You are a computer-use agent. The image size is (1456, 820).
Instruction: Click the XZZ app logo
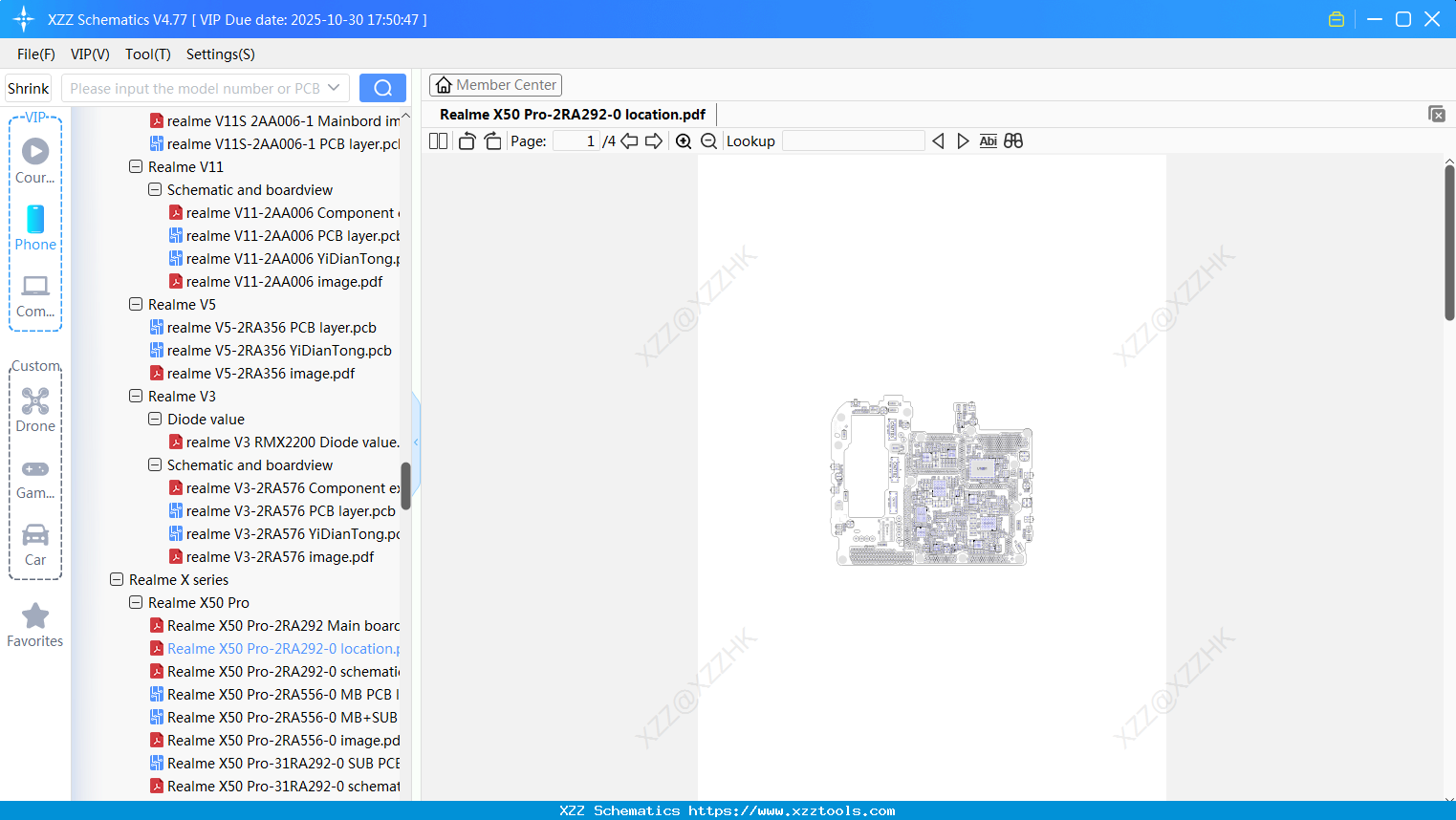(x=23, y=19)
